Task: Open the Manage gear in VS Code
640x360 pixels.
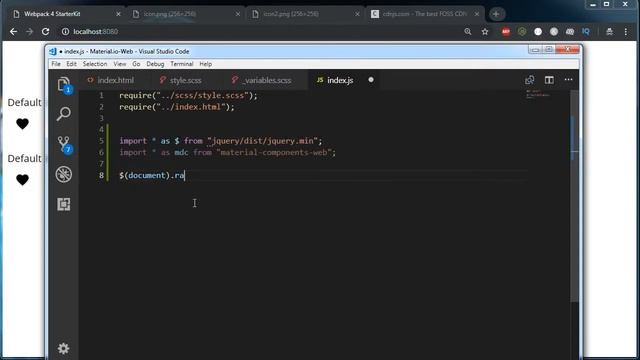Action: (63, 348)
